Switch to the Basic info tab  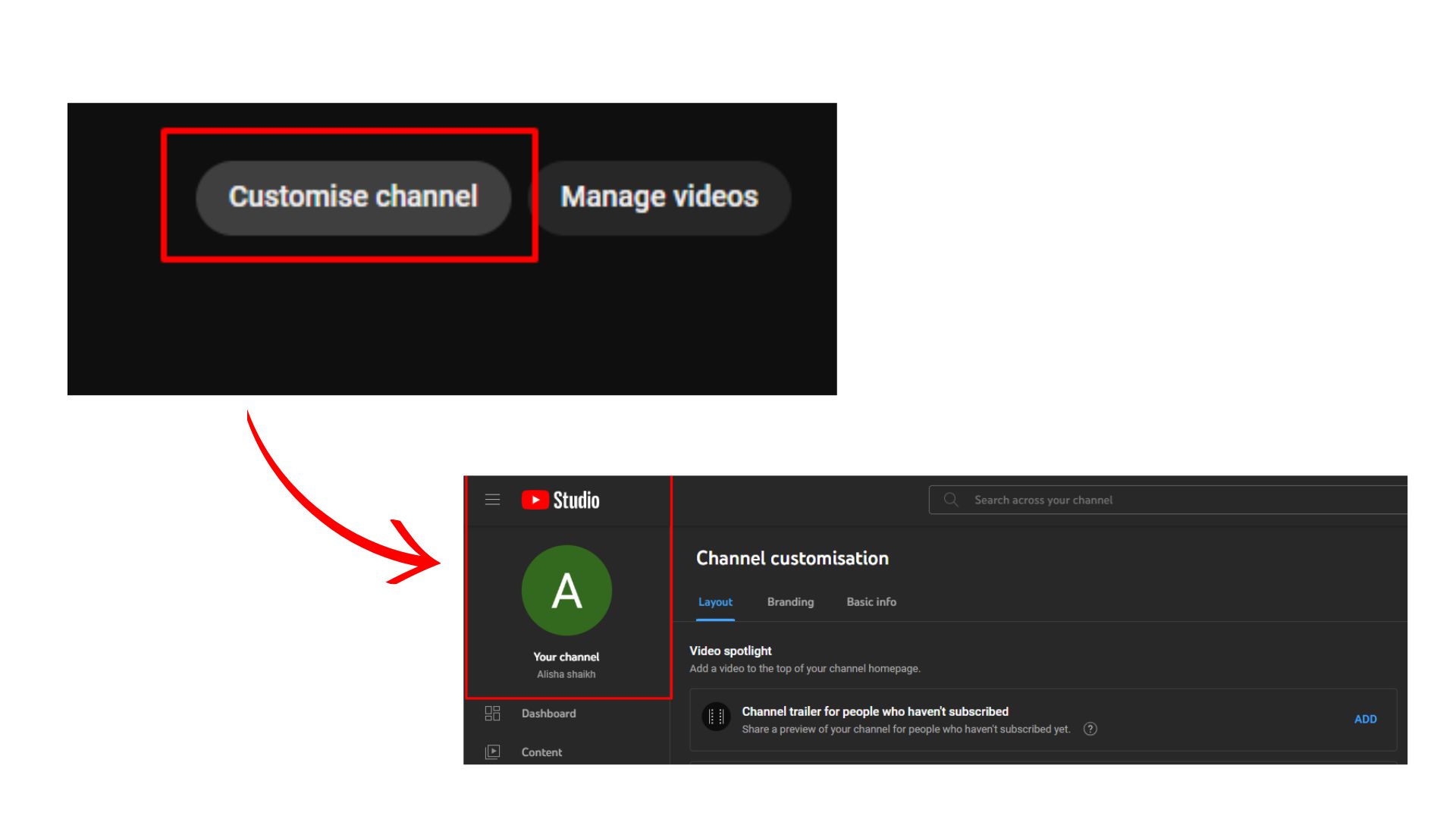click(871, 602)
